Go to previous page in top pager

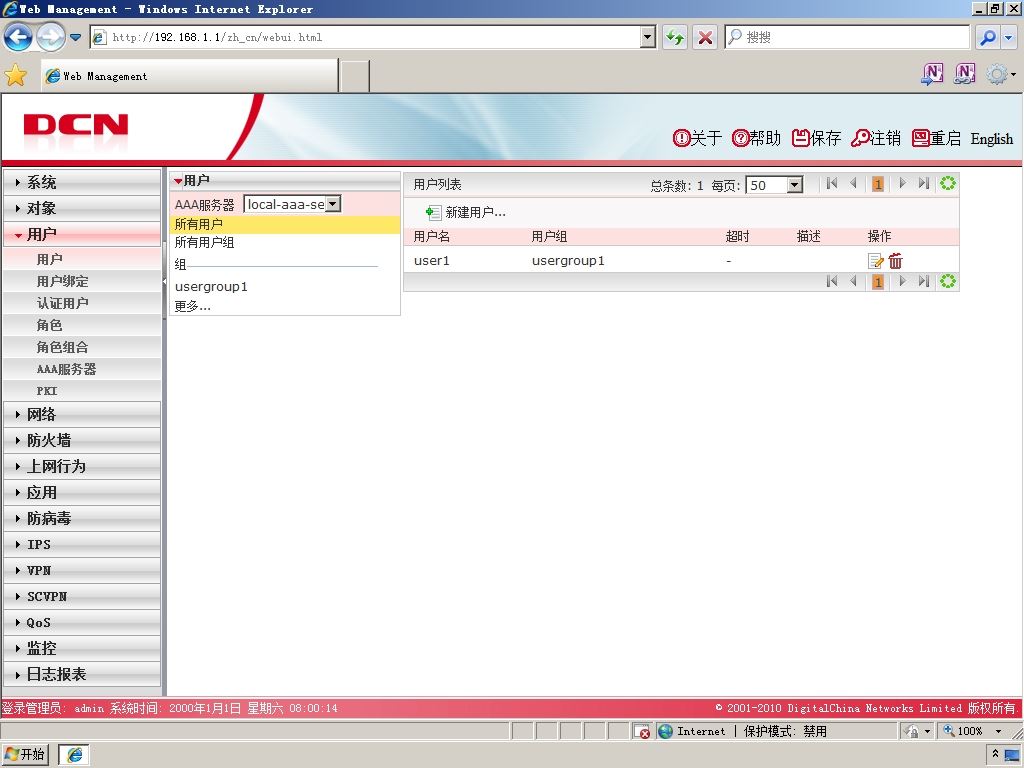click(854, 184)
